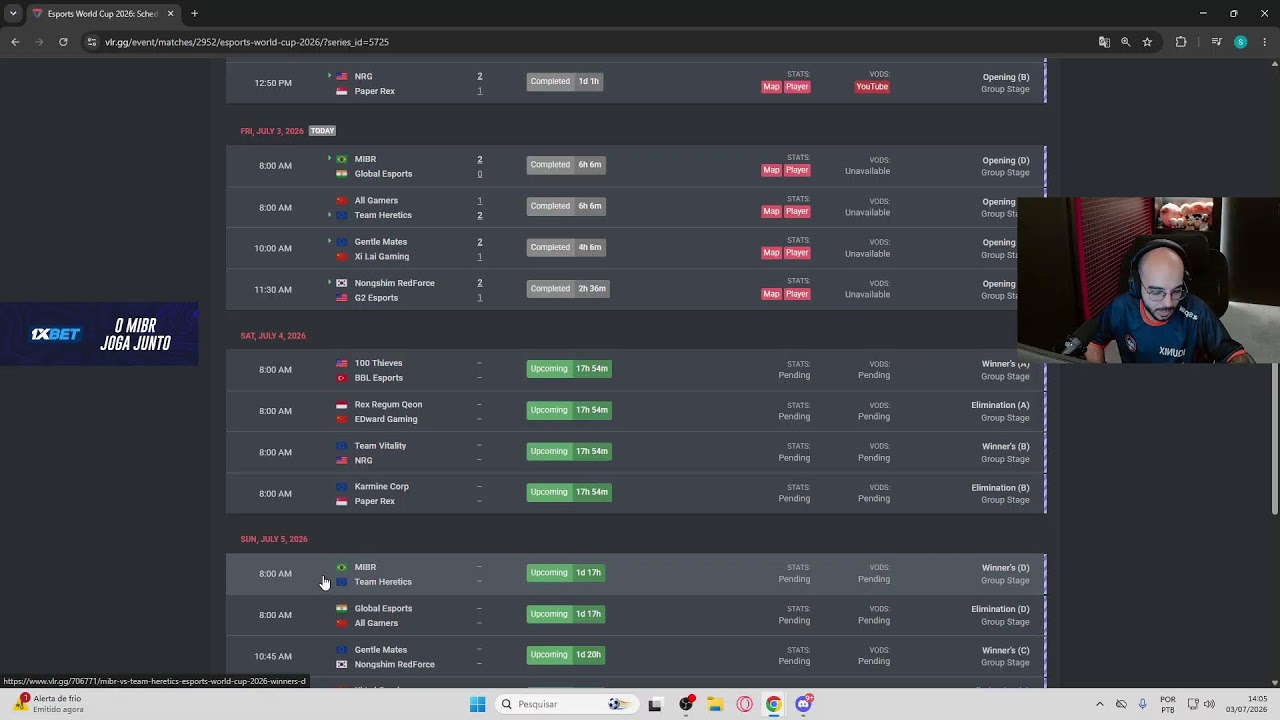Open Google Chrome from the taskbar
This screenshot has height=720, width=1280.
click(773, 704)
